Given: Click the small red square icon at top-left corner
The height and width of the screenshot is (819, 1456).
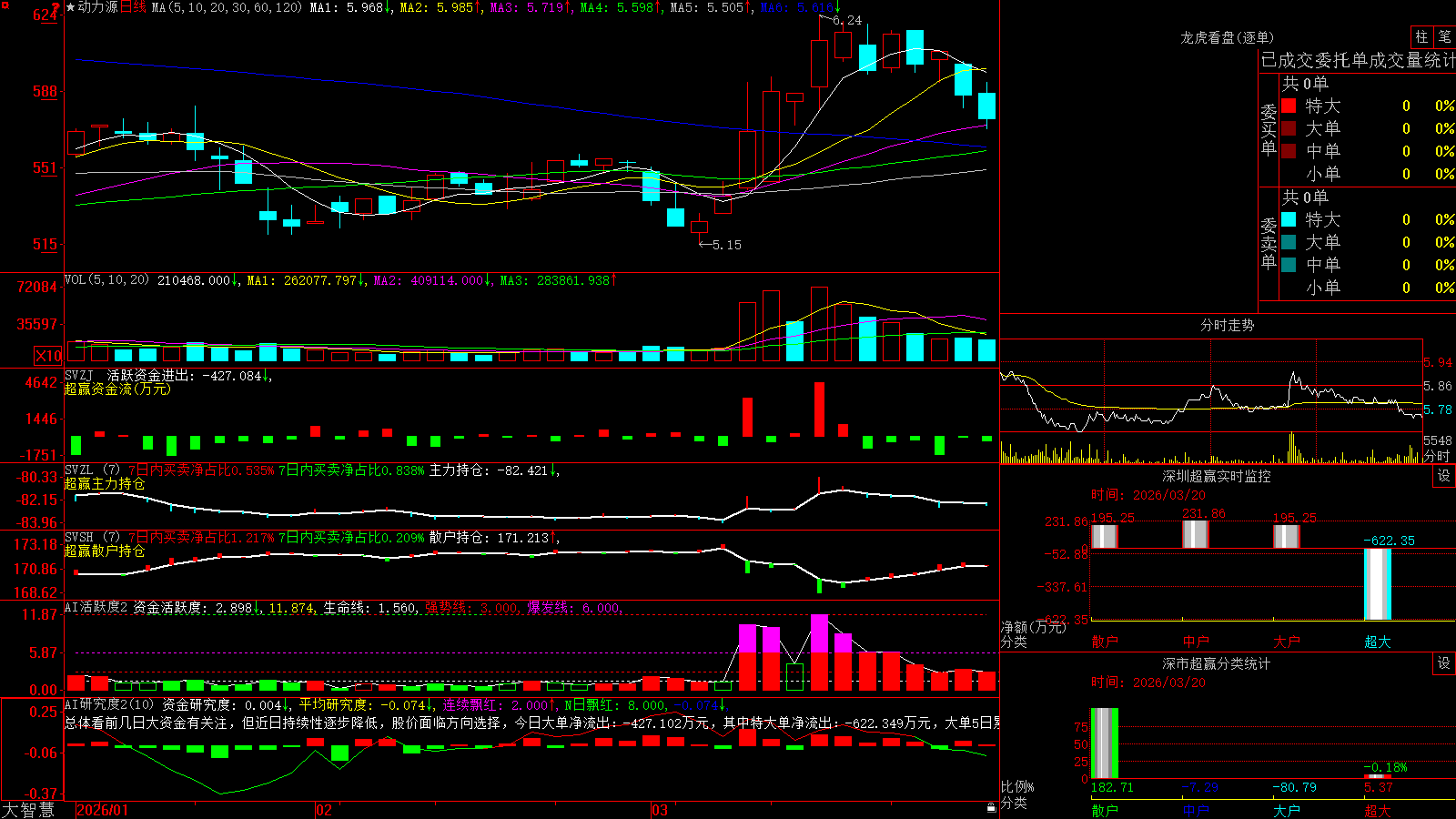Looking at the screenshot, I should coord(4,5).
